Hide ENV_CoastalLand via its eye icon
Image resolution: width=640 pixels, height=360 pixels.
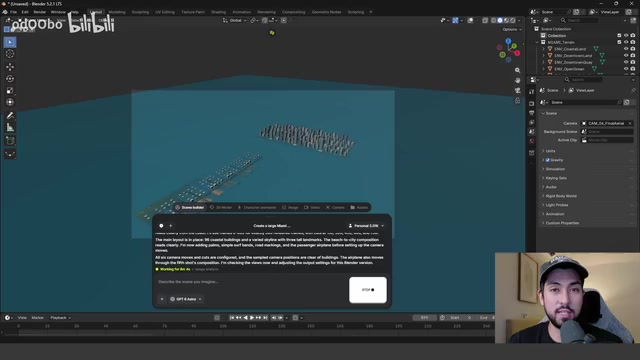(626, 49)
